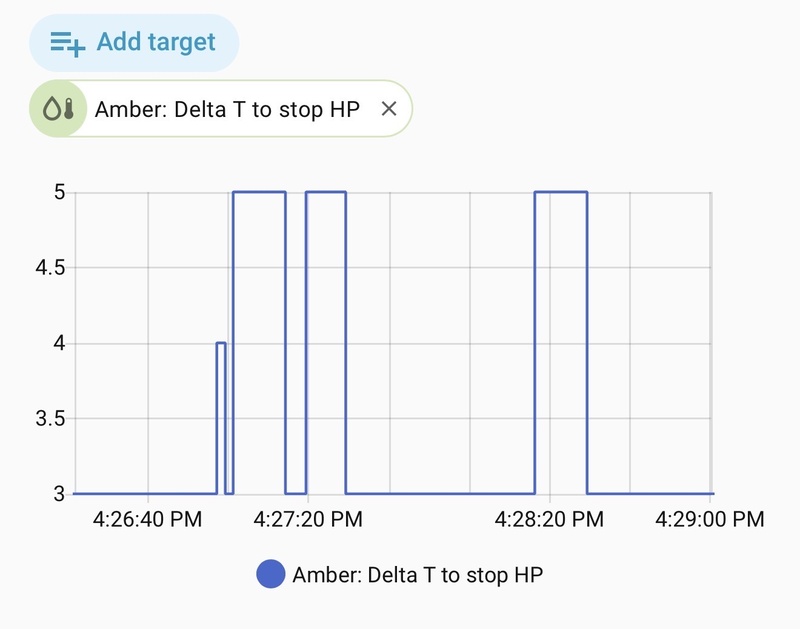Click the y-axis label 3.5
Image resolution: width=800 pixels, height=629 pixels.
49,418
